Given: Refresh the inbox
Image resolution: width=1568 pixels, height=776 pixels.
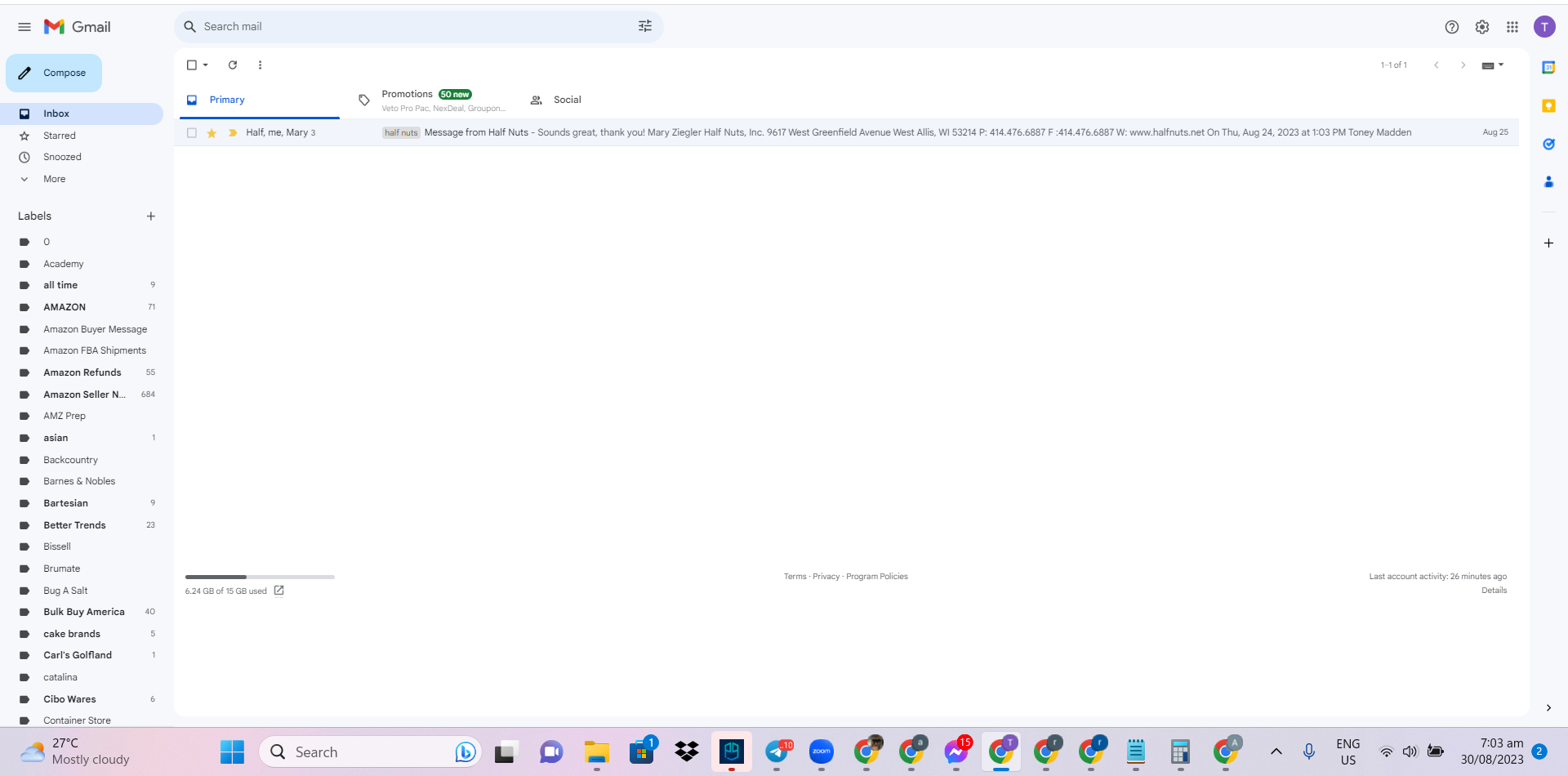Looking at the screenshot, I should [x=233, y=65].
